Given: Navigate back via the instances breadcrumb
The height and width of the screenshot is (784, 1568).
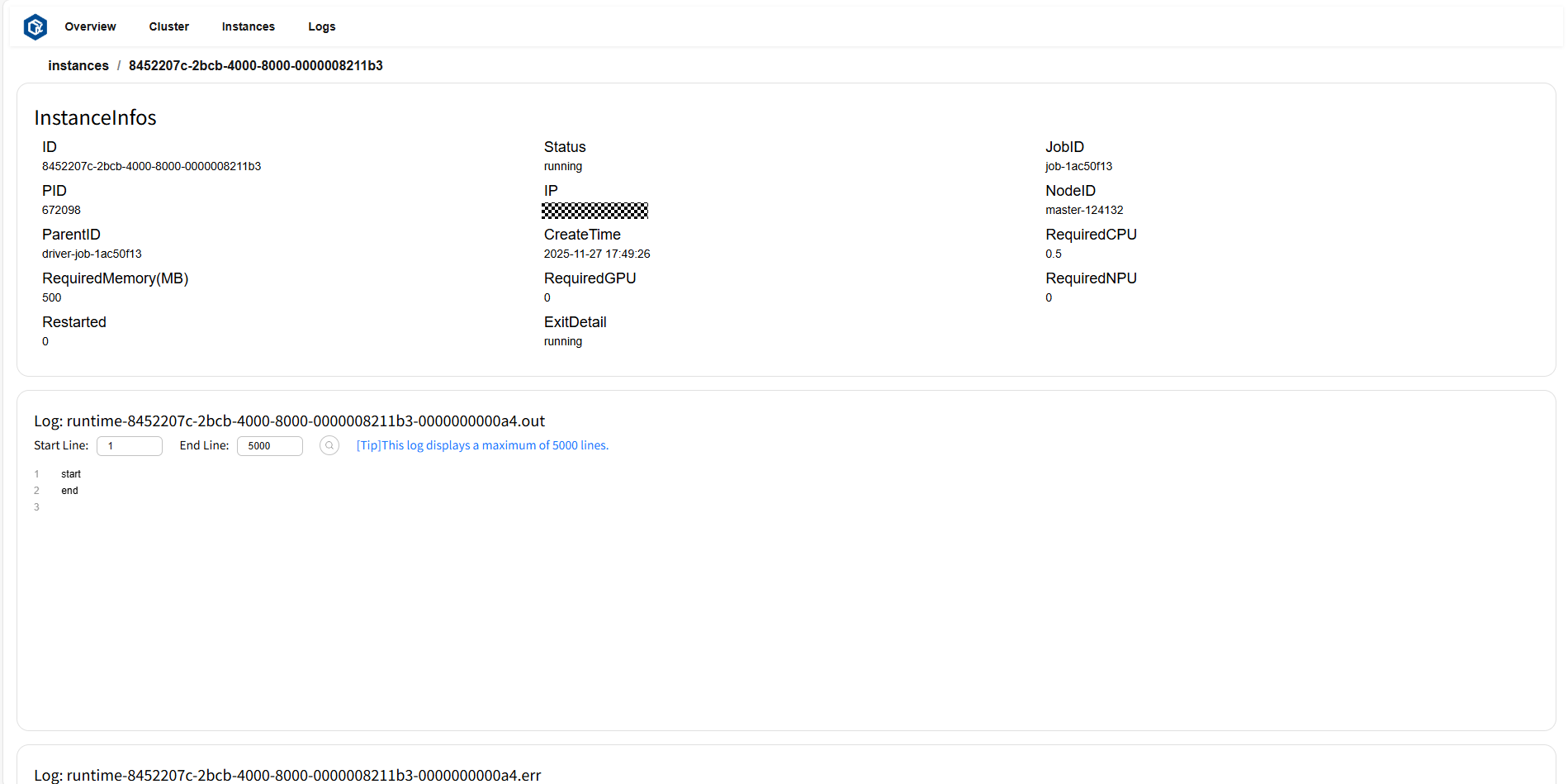Looking at the screenshot, I should pyautogui.click(x=78, y=66).
